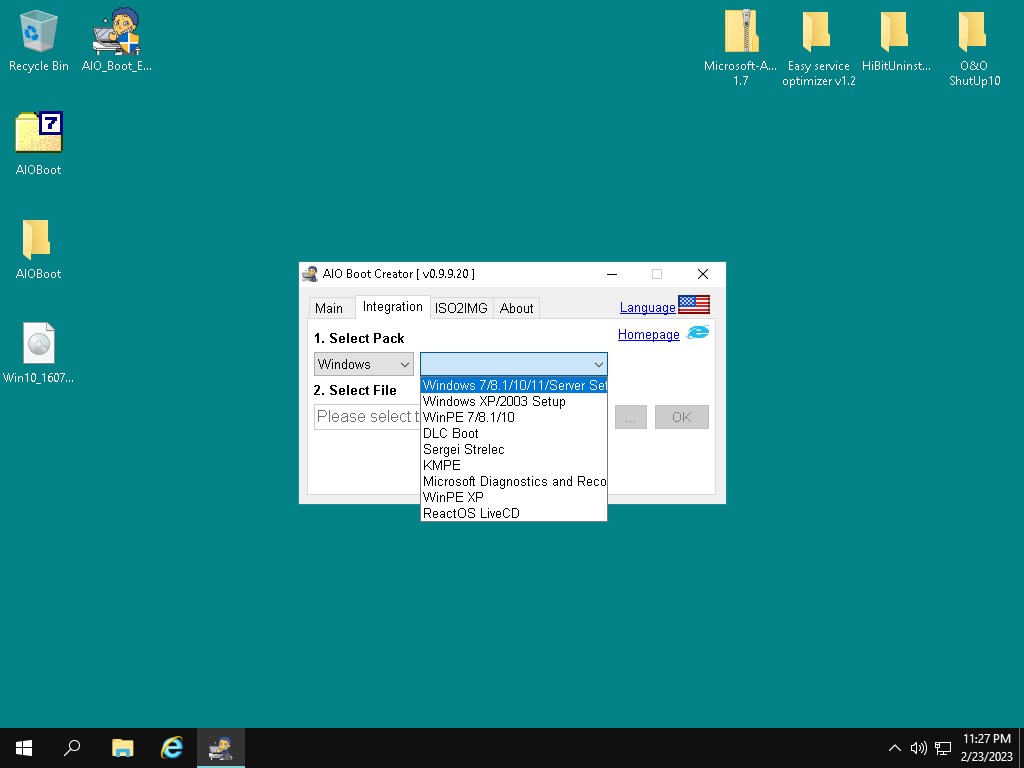Viewport: 1024px width, 768px height.
Task: Expand the Windows pack type dropdown
Action: click(x=364, y=364)
